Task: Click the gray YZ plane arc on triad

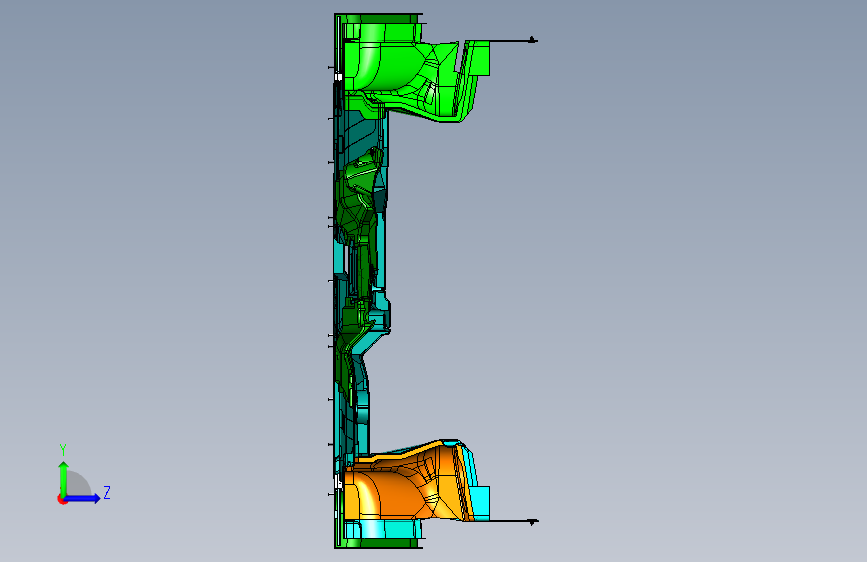Action: 78,483
